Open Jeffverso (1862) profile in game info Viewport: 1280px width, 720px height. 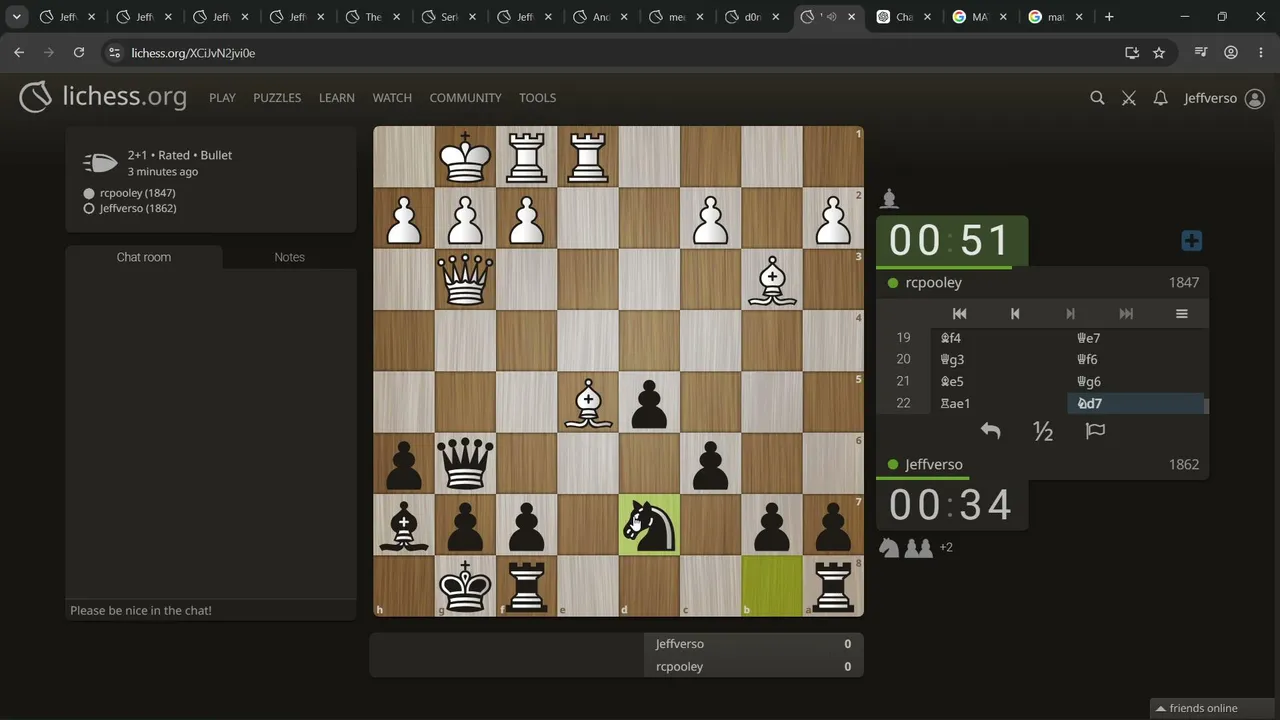click(x=137, y=208)
